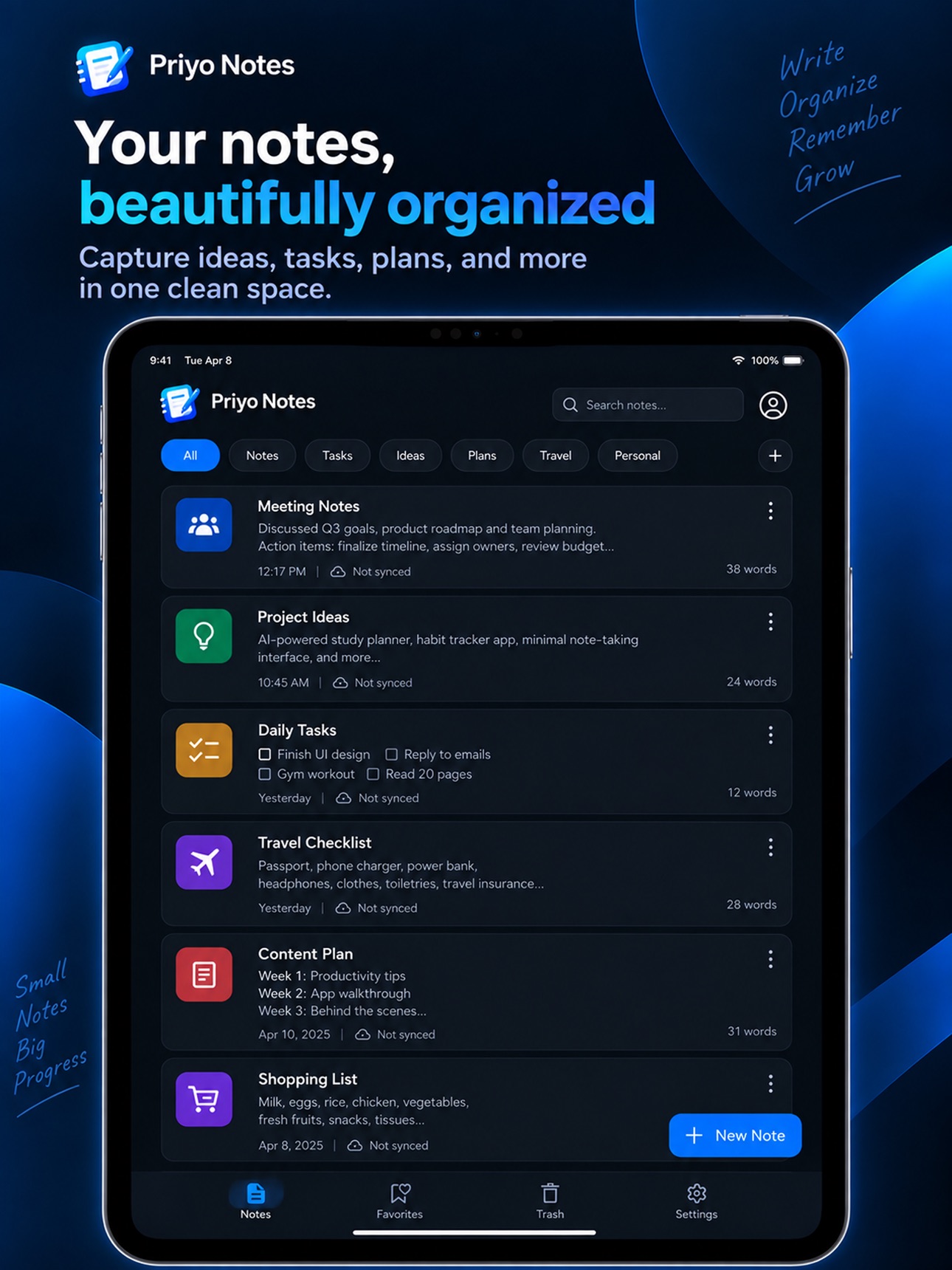Create a note with New Note button
The image size is (952, 1270).
click(x=735, y=1136)
